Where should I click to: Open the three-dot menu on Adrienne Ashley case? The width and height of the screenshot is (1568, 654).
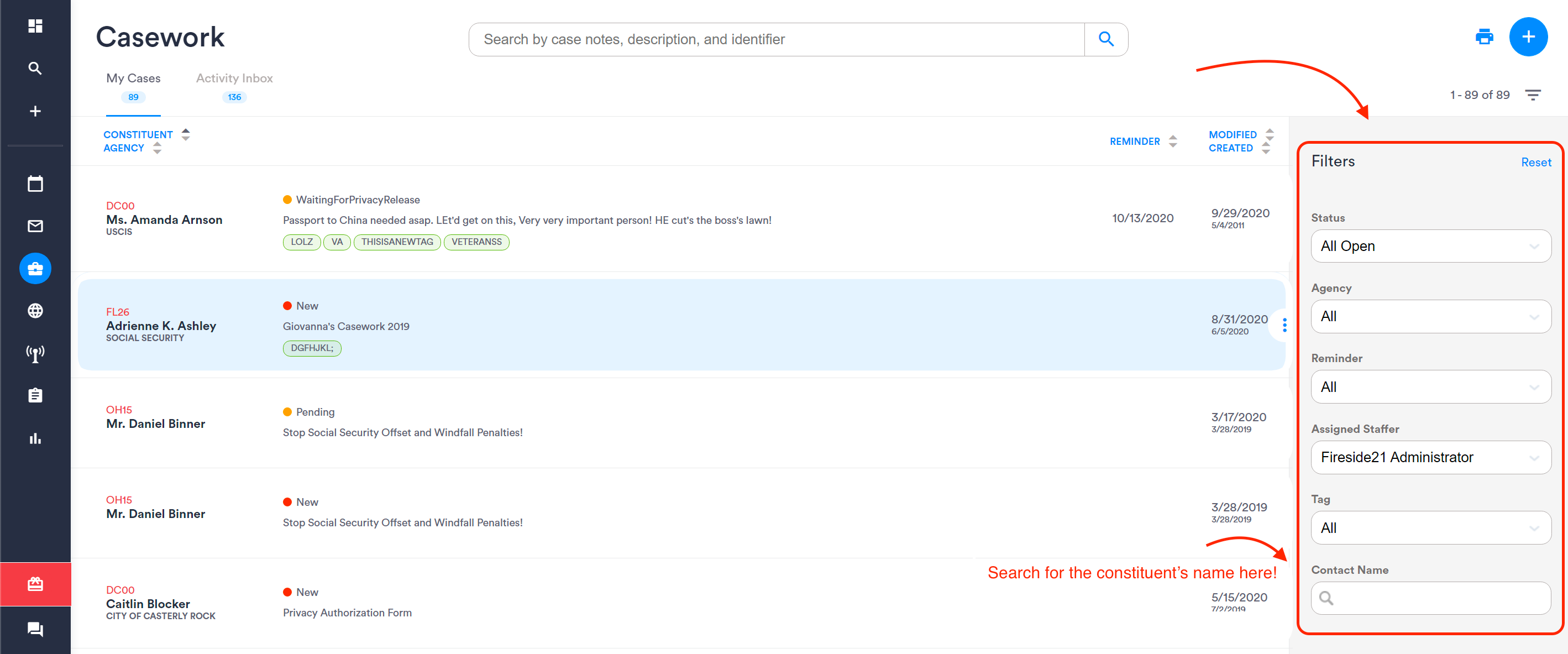click(1284, 325)
